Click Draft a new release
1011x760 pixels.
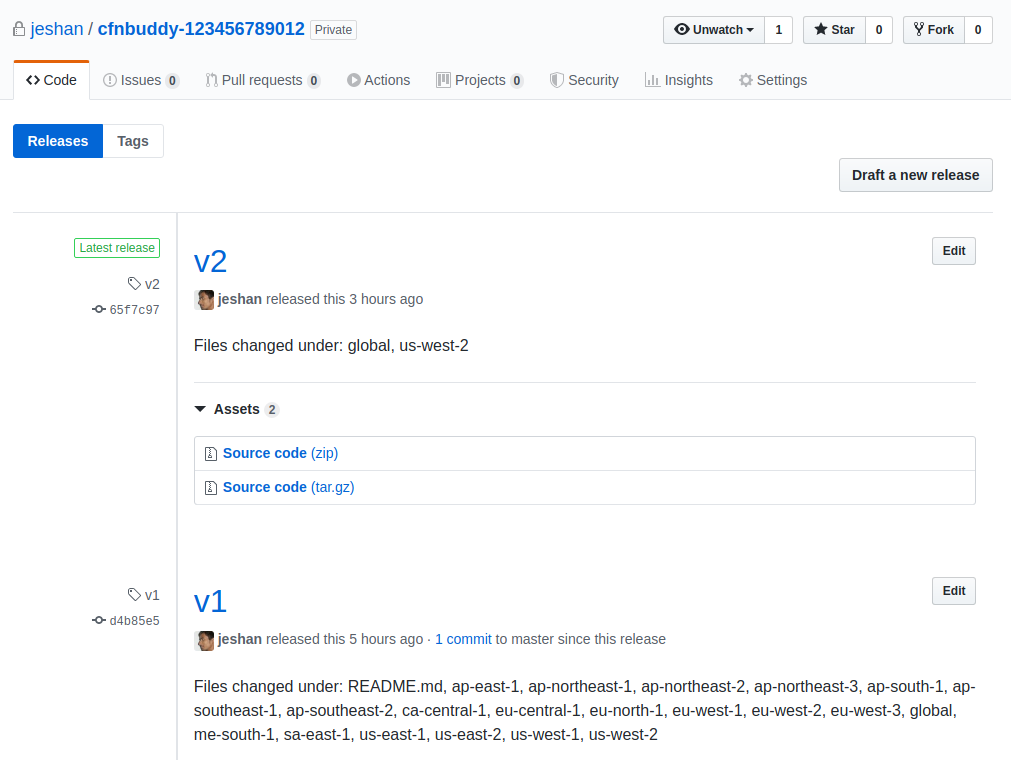[x=916, y=175]
